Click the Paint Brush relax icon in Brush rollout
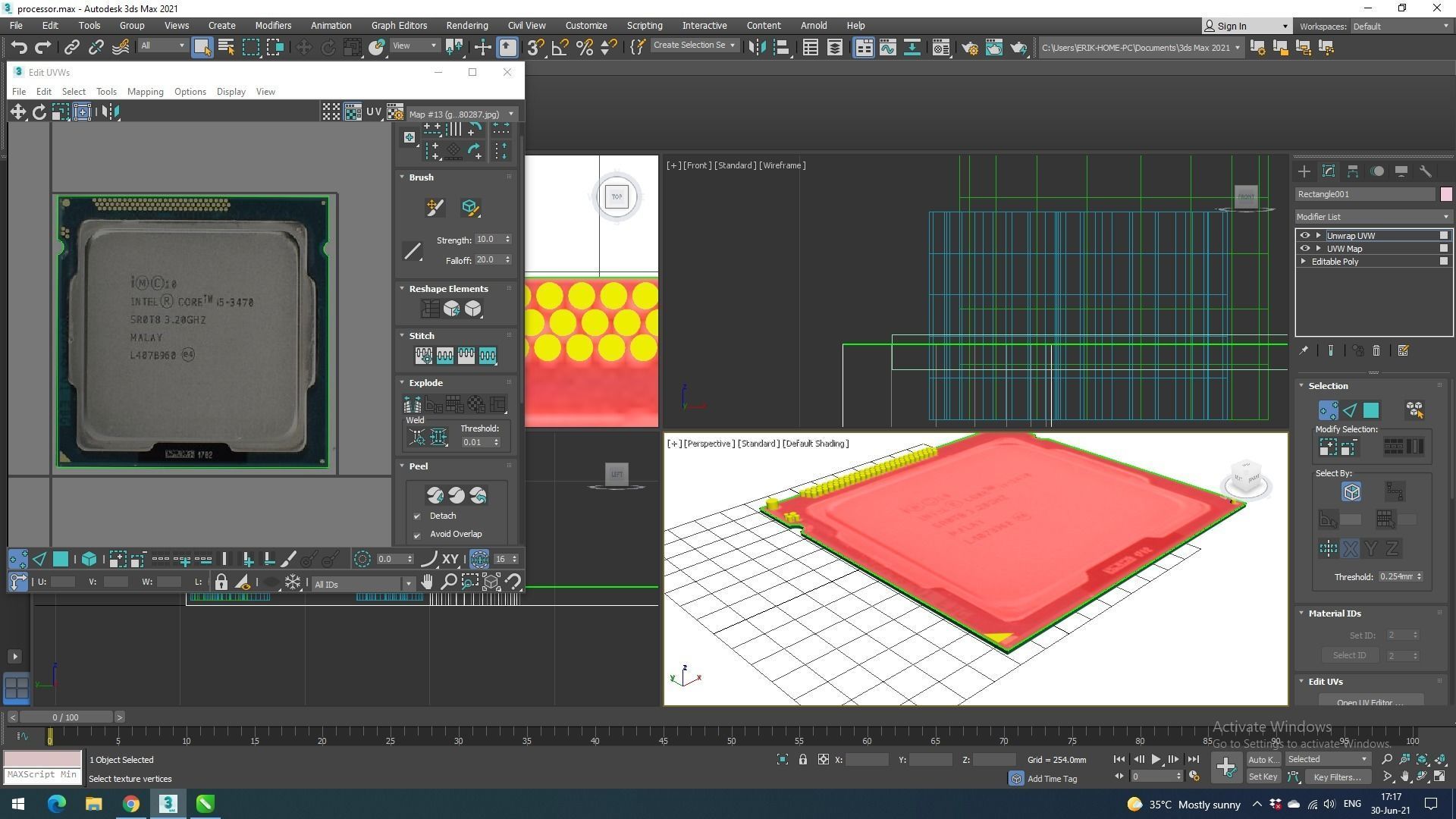1456x819 pixels. coord(435,207)
